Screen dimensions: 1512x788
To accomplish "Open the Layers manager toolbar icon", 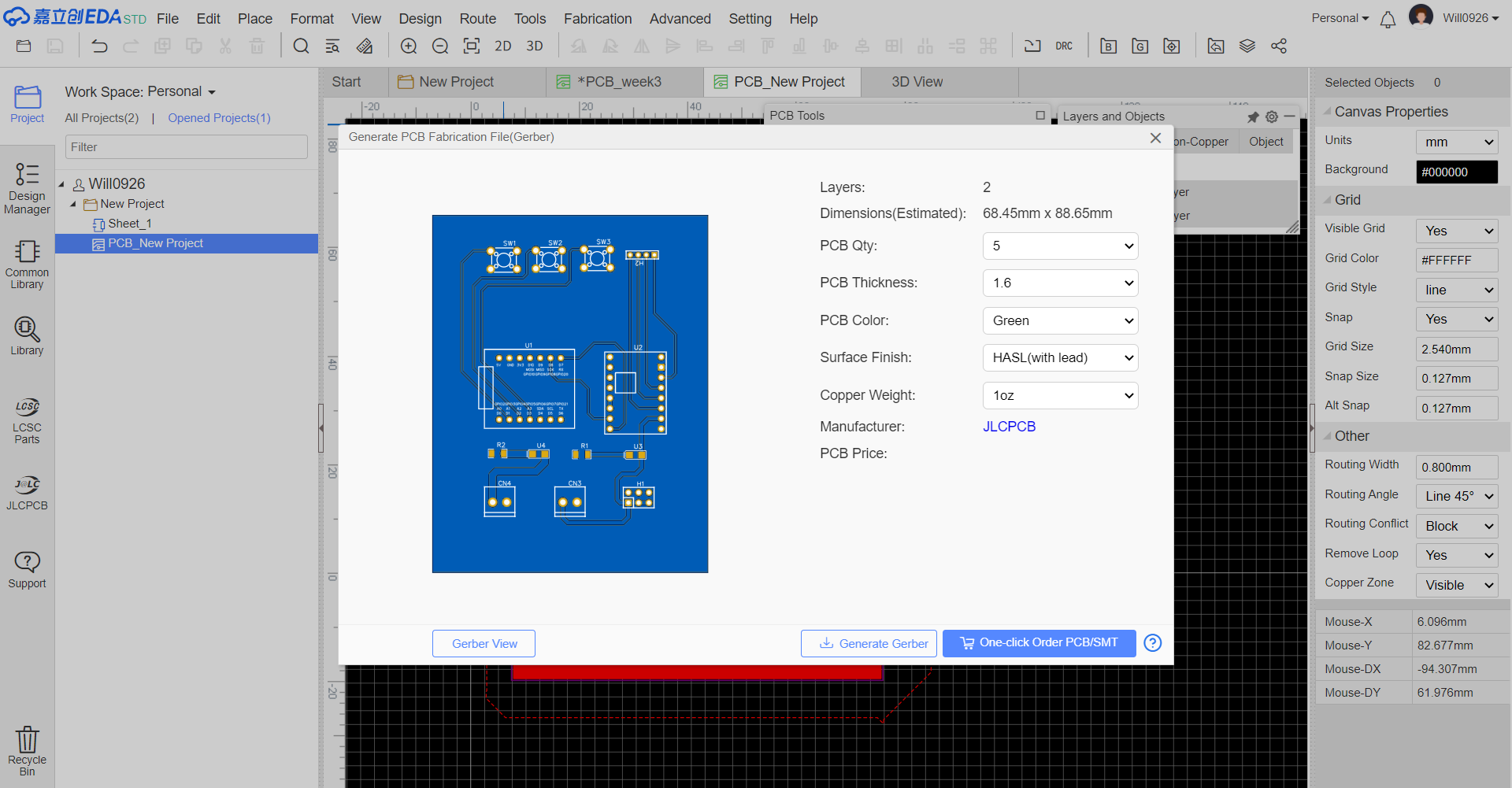I will [x=1247, y=46].
